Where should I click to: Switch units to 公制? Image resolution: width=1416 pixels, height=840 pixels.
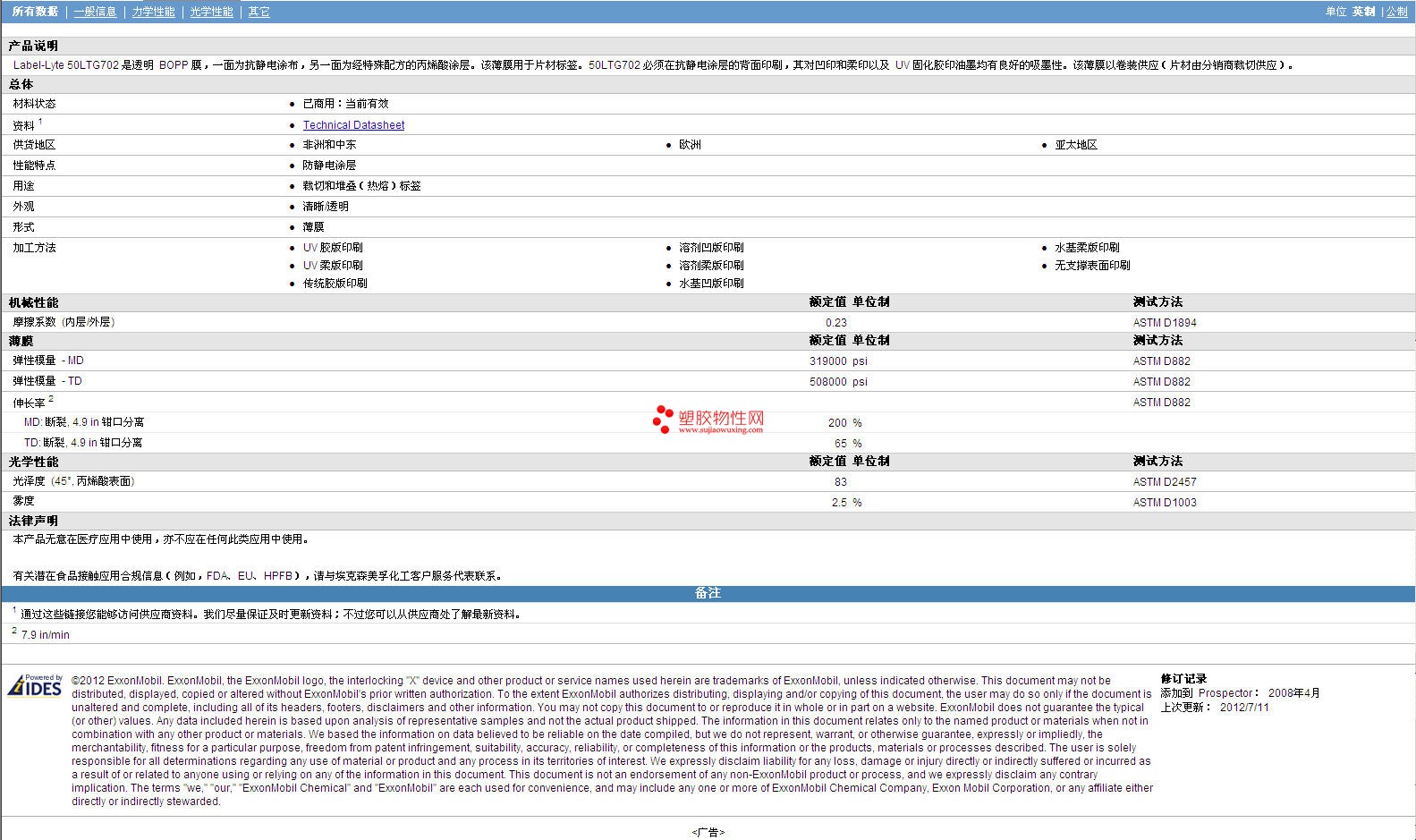click(x=1396, y=12)
